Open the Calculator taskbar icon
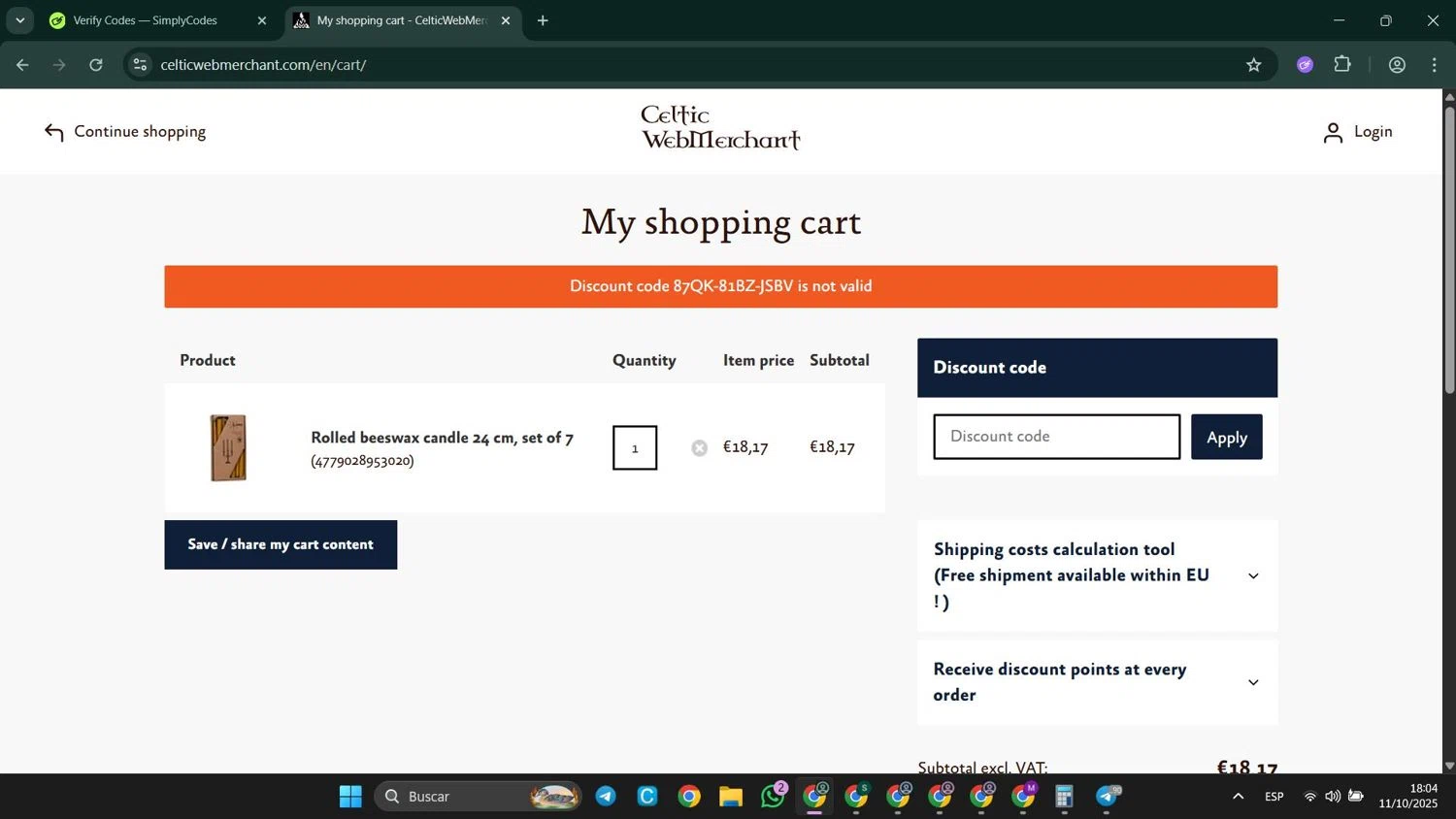Screen dimensions: 1456x819 tap(1065, 797)
